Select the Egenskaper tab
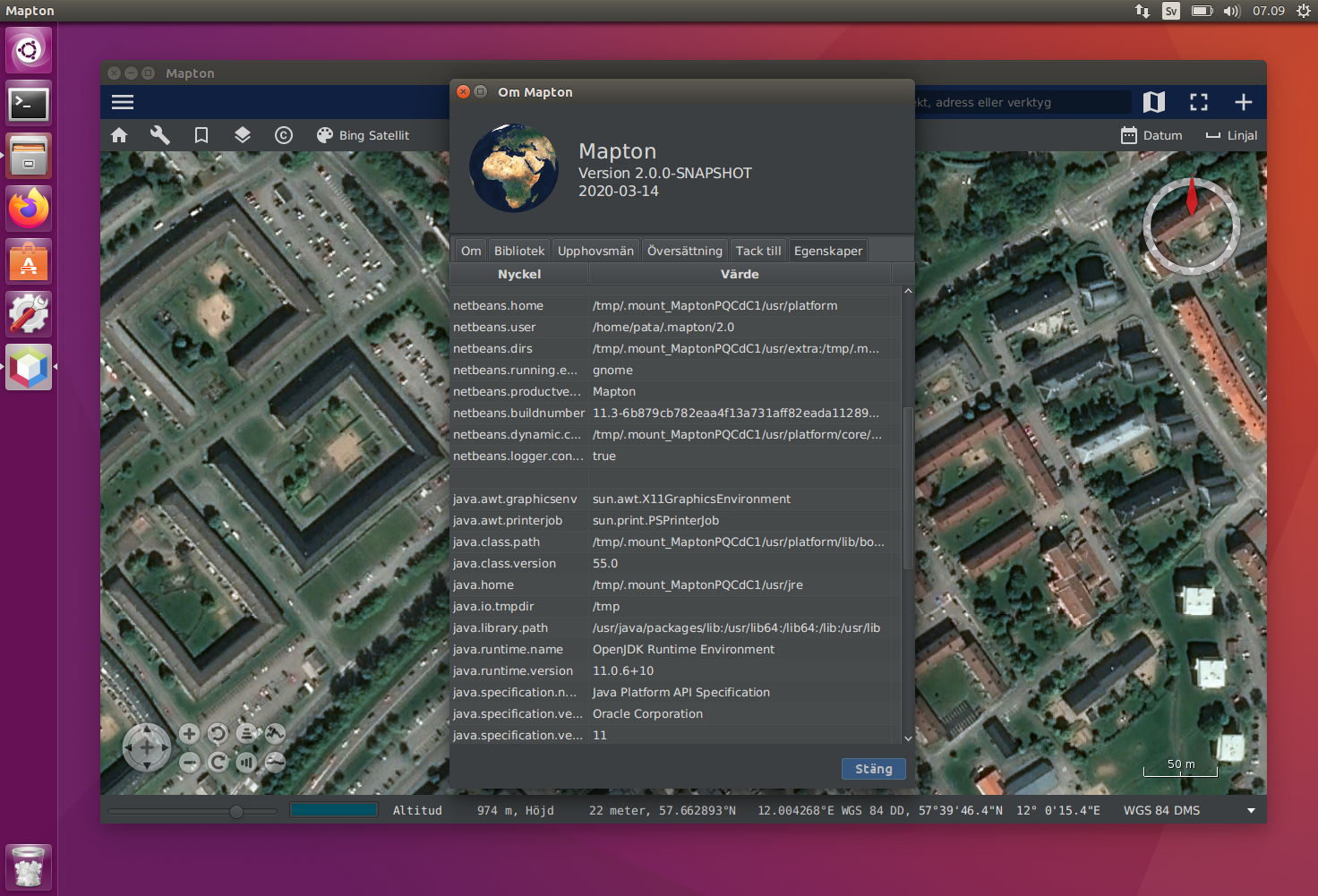Viewport: 1318px width, 896px height. click(828, 251)
